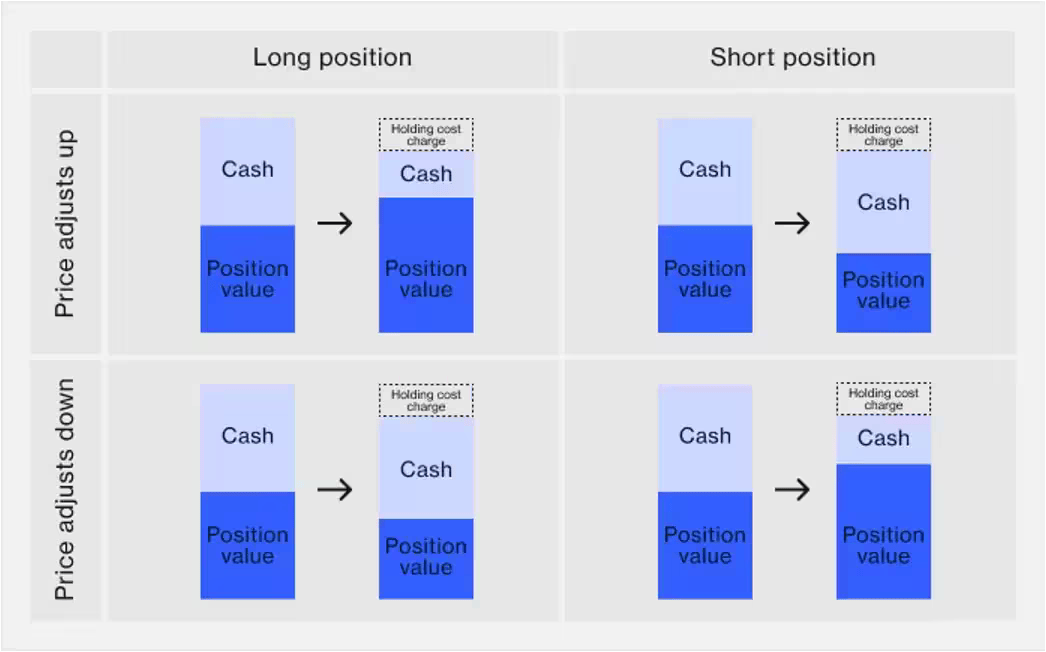Screen dimensions: 1046x652
Task: Select the Long position column header
Action: click(x=332, y=58)
